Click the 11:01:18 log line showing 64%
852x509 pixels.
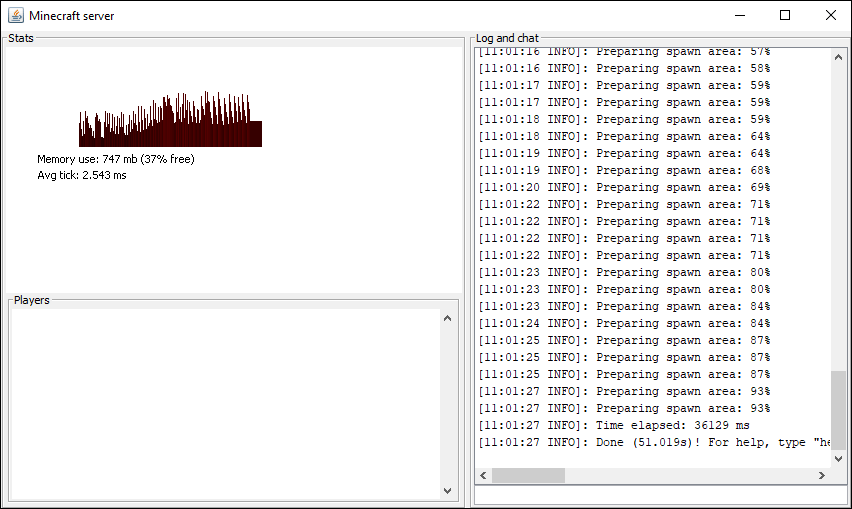tap(624, 136)
